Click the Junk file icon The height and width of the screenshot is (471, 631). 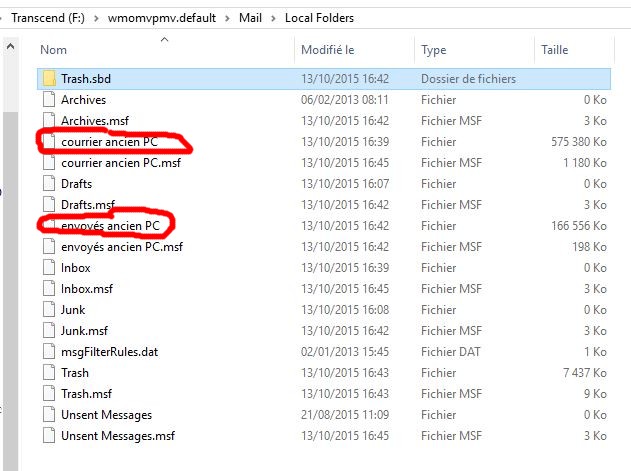click(x=49, y=310)
